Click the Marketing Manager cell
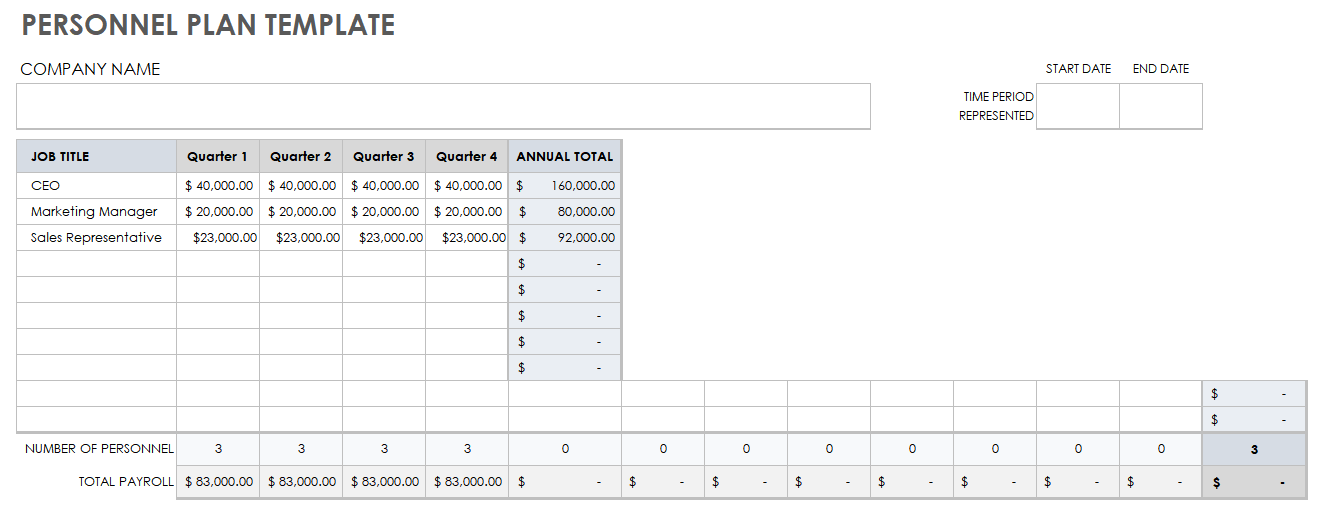This screenshot has height=505, width=1320. pos(97,212)
